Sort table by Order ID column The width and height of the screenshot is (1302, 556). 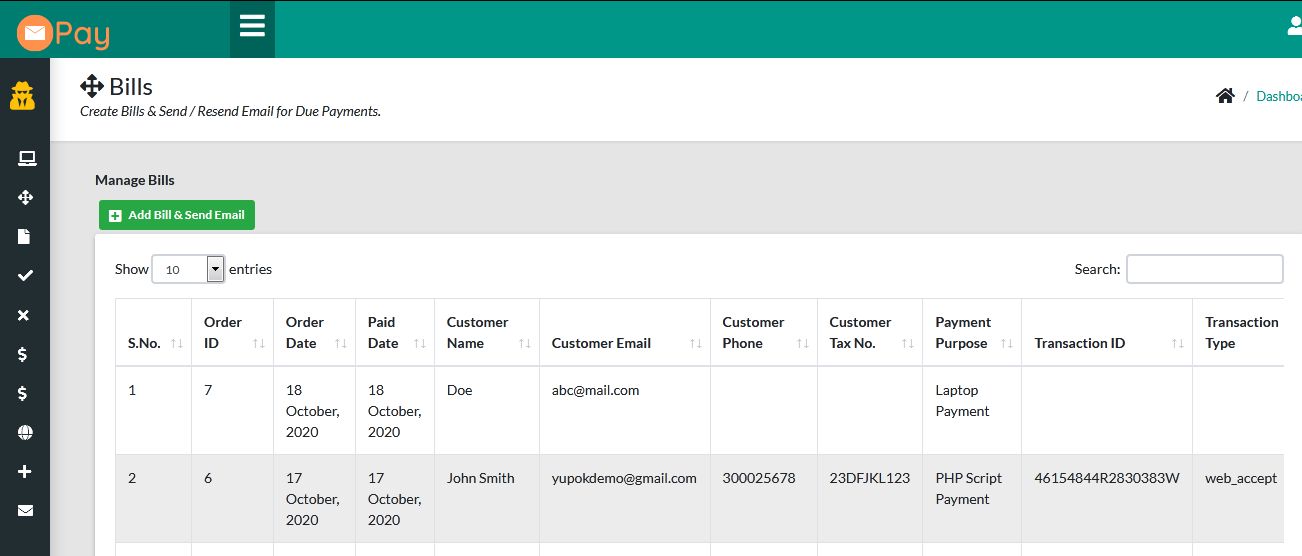click(231, 333)
